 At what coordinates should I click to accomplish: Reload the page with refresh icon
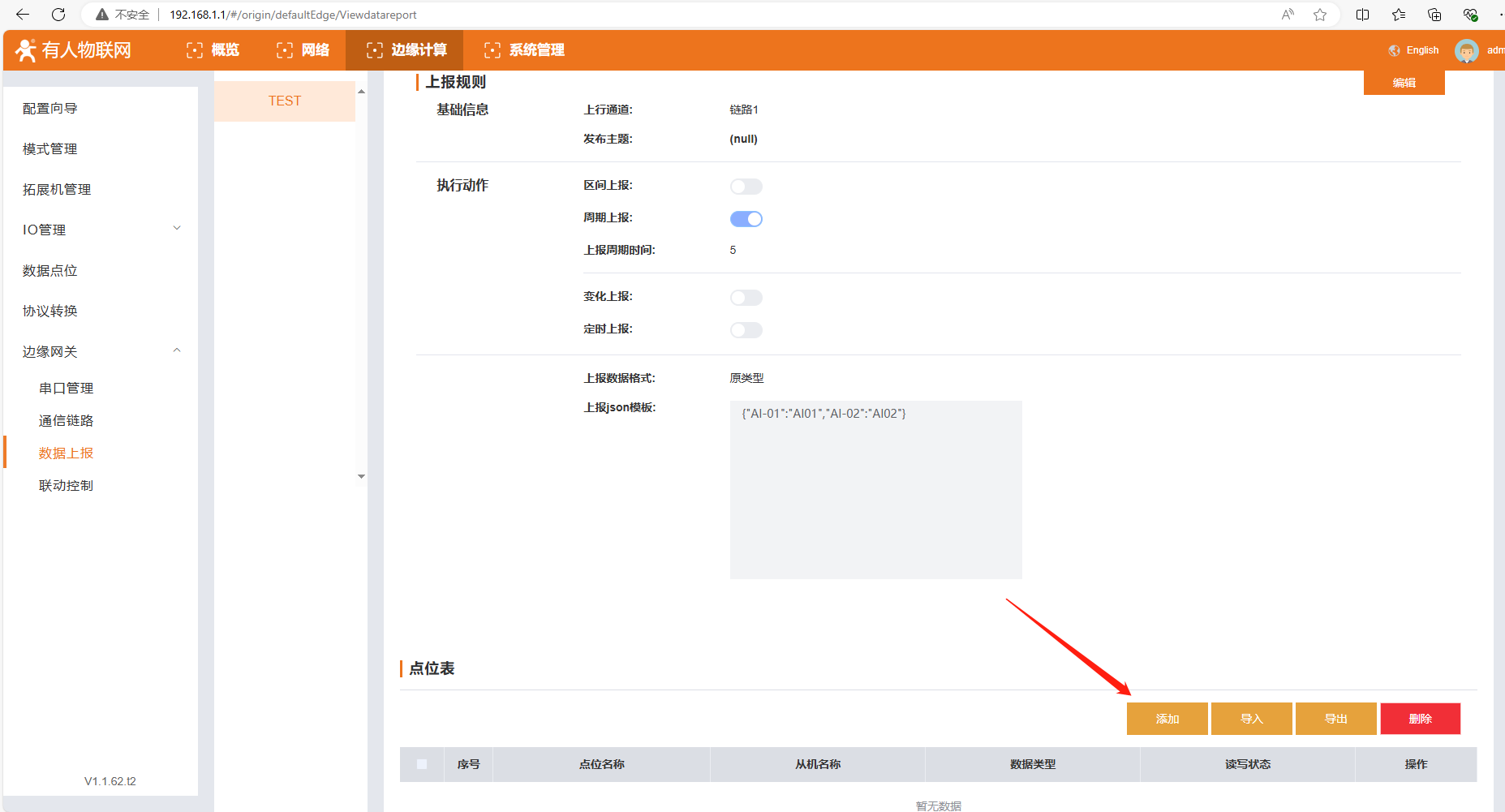pos(58,15)
